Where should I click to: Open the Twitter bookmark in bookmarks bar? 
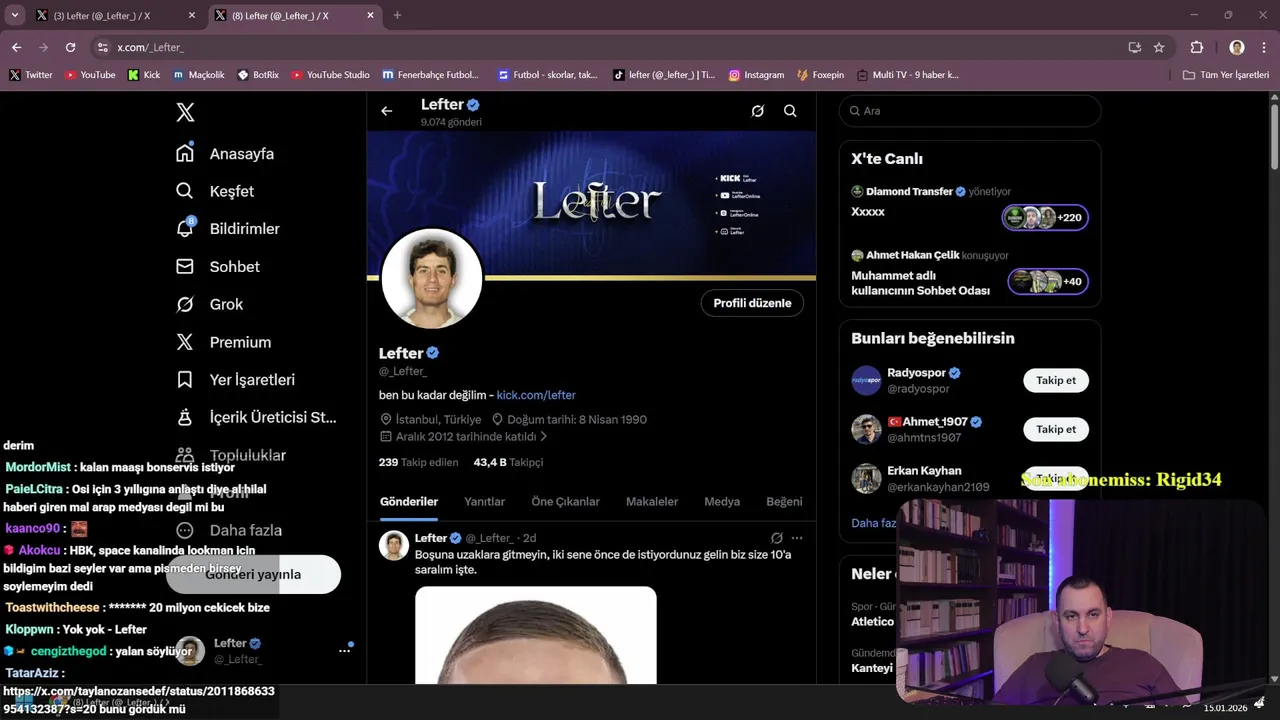(x=30, y=75)
